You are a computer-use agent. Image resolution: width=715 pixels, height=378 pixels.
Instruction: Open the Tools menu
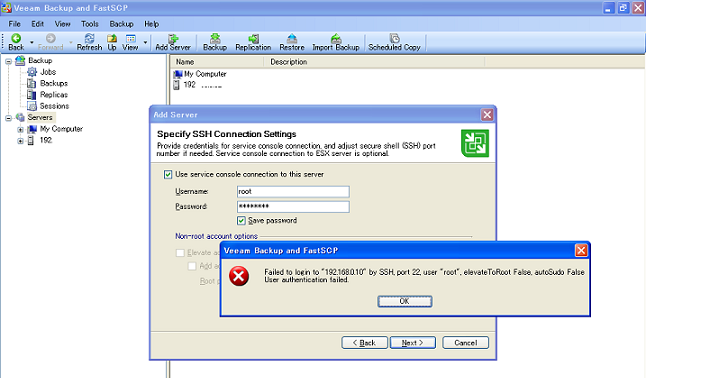(89, 24)
